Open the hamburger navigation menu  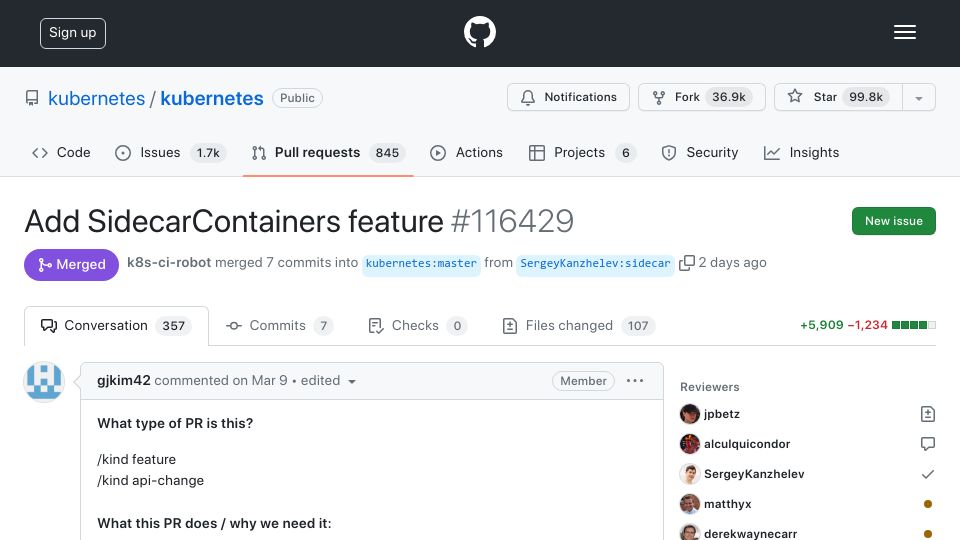click(x=904, y=32)
